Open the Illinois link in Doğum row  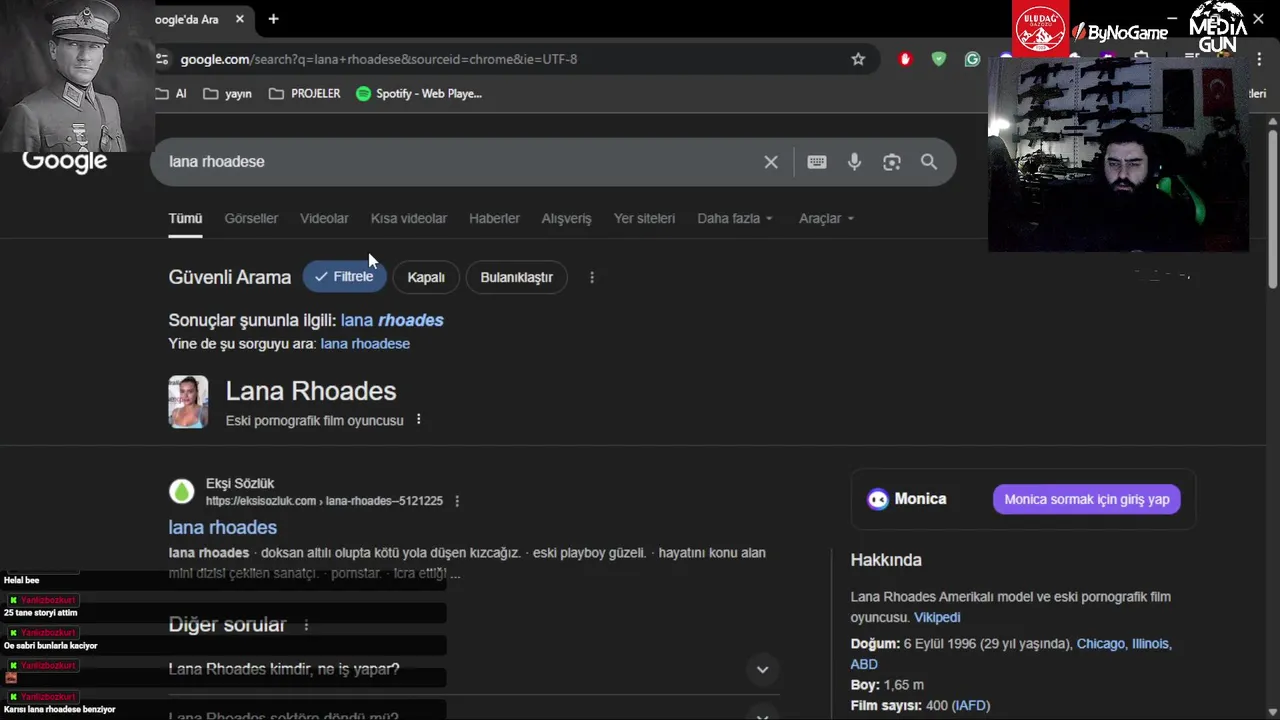pos(1150,644)
